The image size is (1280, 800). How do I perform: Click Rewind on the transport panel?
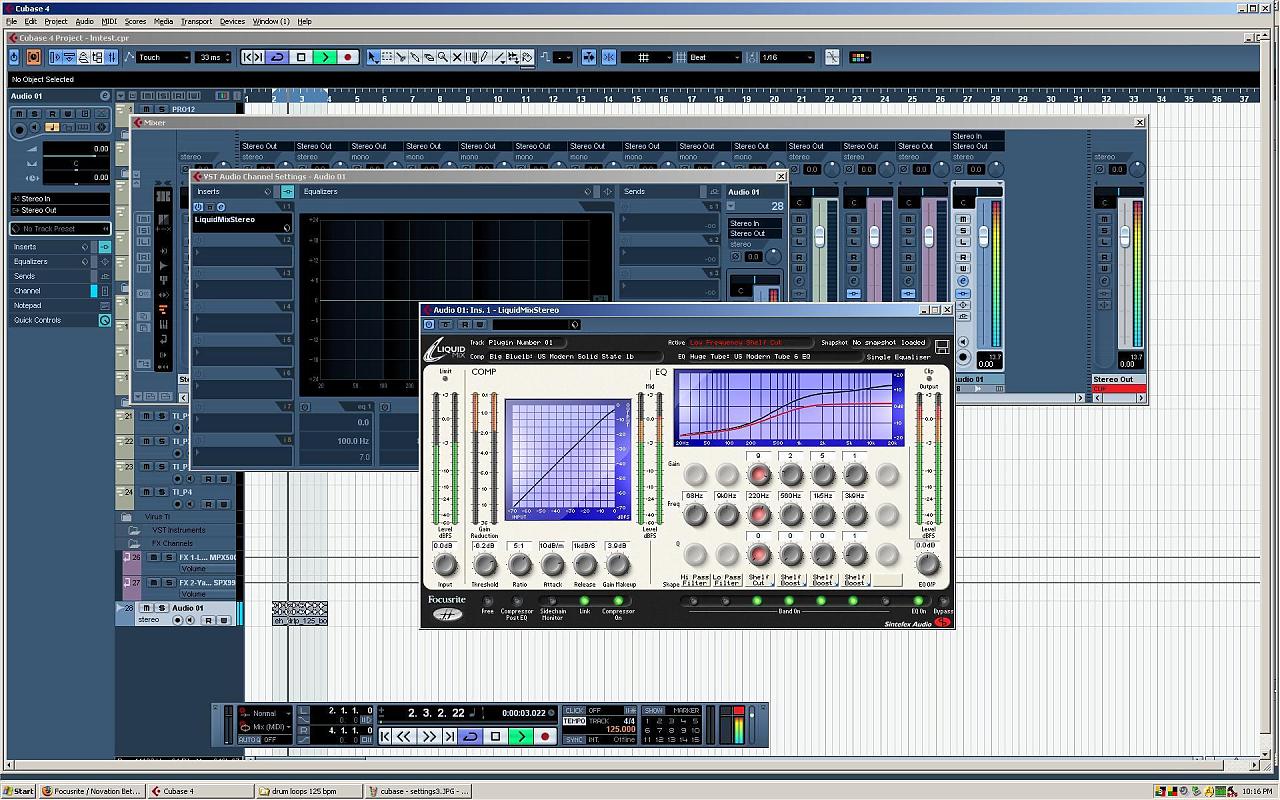[405, 736]
